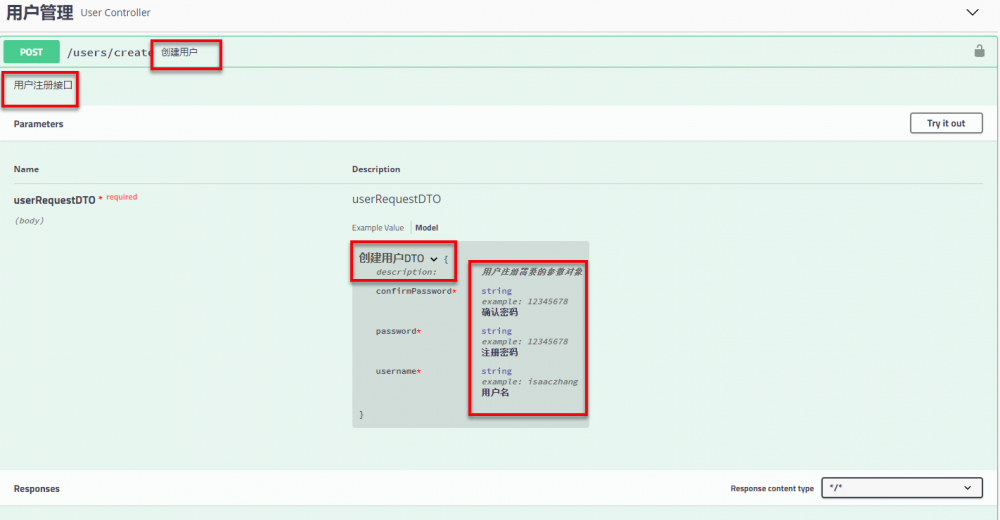
Task: Click the Responses section heading
Action: click(x=36, y=489)
